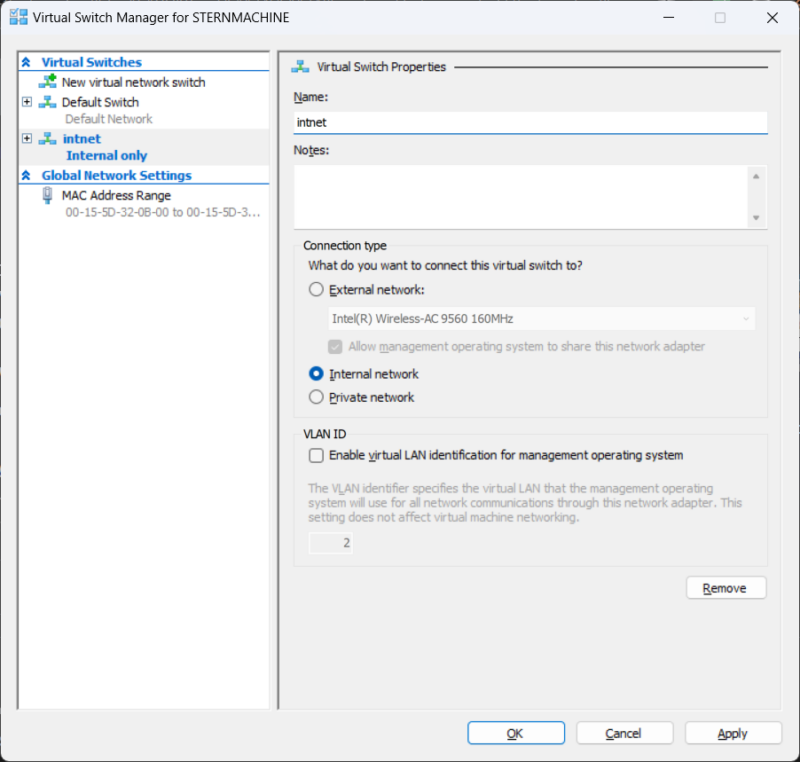Expand the Default Switch tree node
Image resolution: width=800 pixels, height=762 pixels.
point(27,102)
